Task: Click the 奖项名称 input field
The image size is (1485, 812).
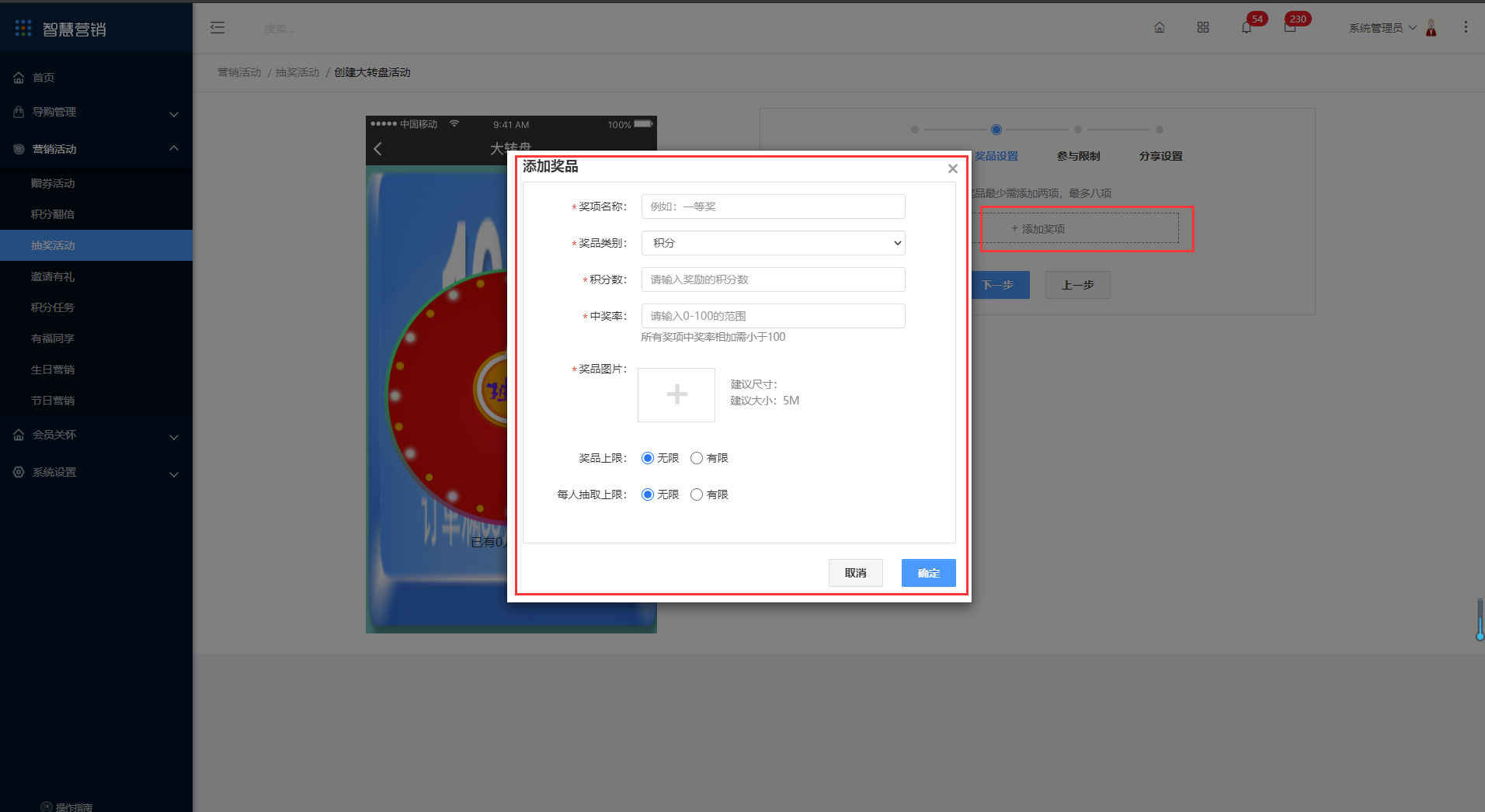Action: click(x=774, y=206)
